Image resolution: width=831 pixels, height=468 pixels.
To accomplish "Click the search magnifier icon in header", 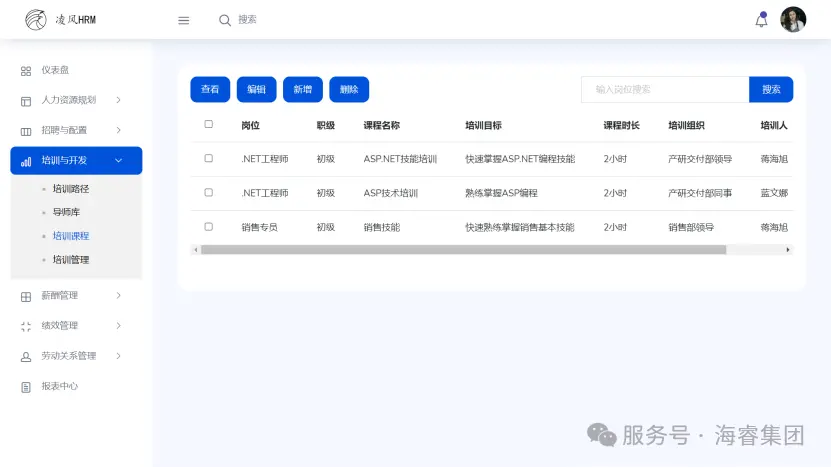I will click(x=225, y=20).
